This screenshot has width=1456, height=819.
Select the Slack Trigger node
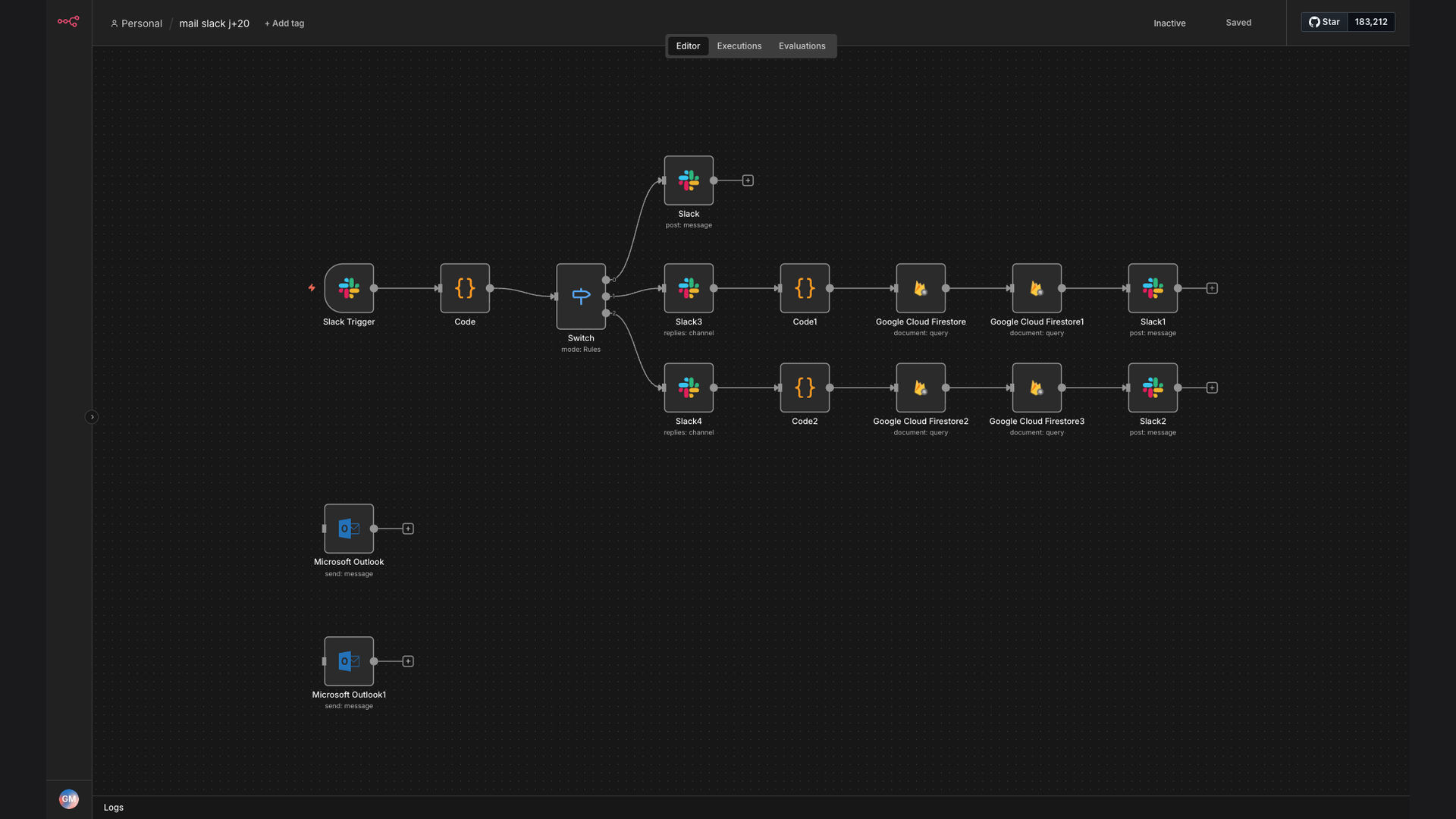[x=349, y=288]
